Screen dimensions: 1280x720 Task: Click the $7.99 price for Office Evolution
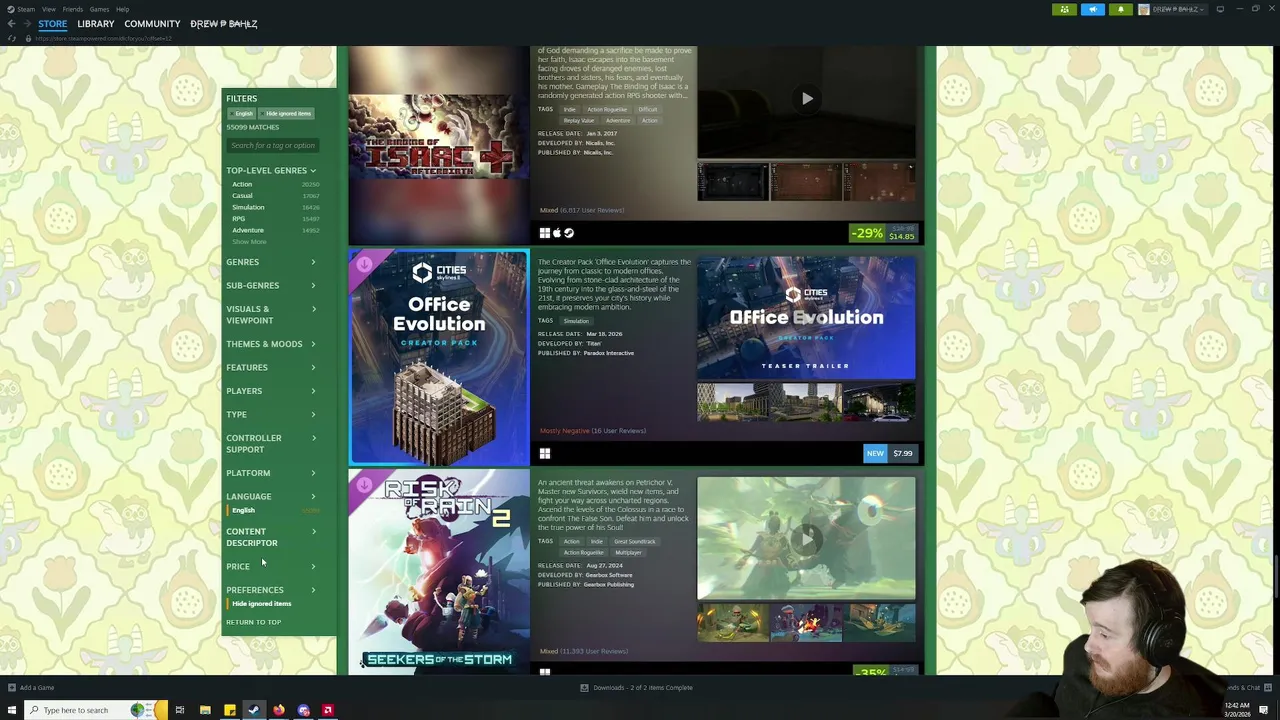903,454
